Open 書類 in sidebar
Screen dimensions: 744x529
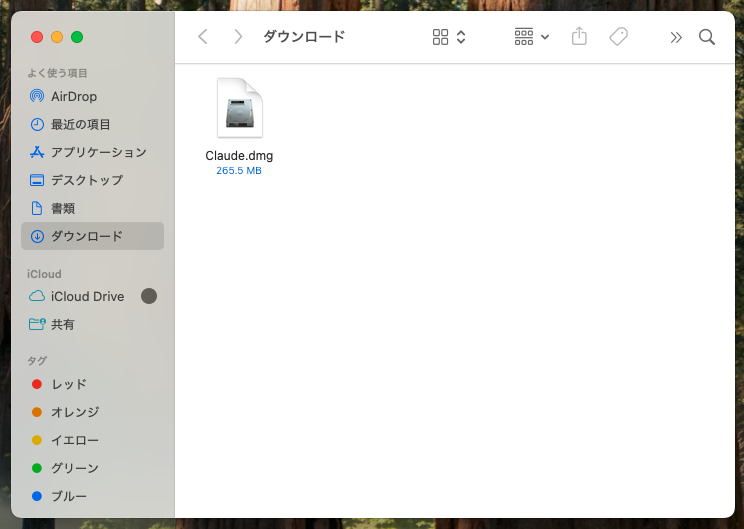(x=93, y=208)
